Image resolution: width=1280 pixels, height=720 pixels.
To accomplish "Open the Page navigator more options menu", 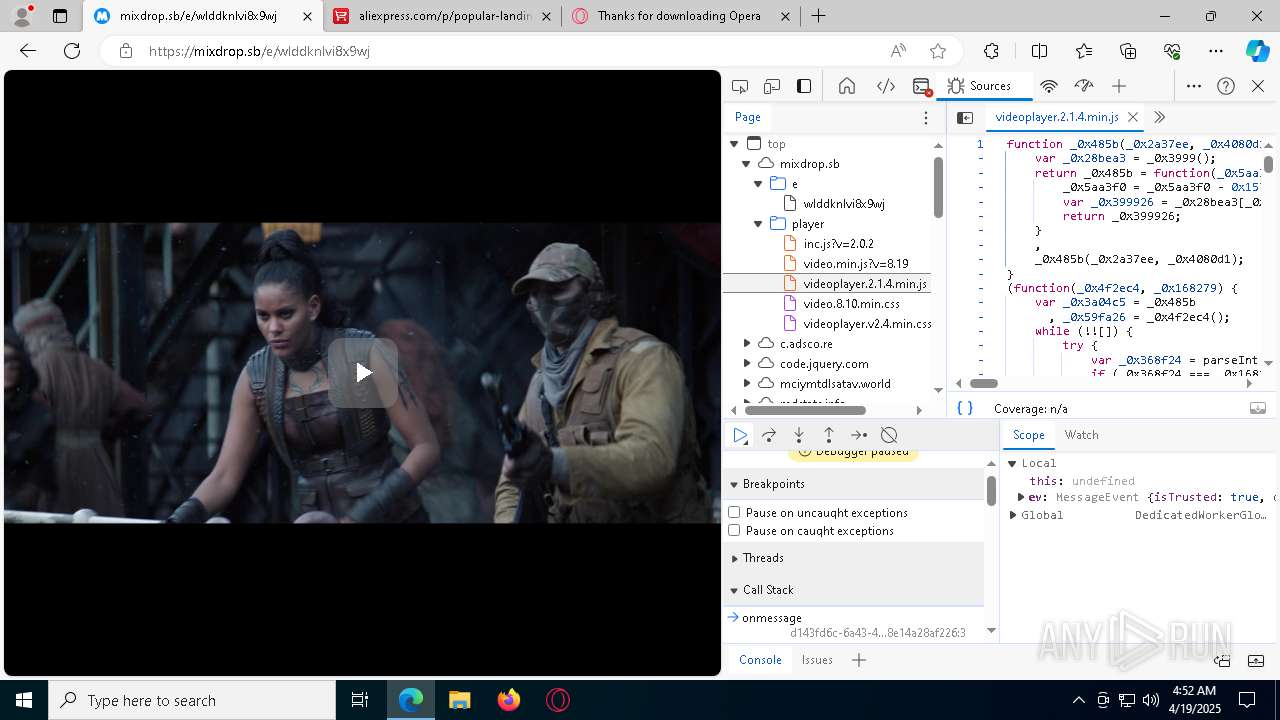I will 926,118.
